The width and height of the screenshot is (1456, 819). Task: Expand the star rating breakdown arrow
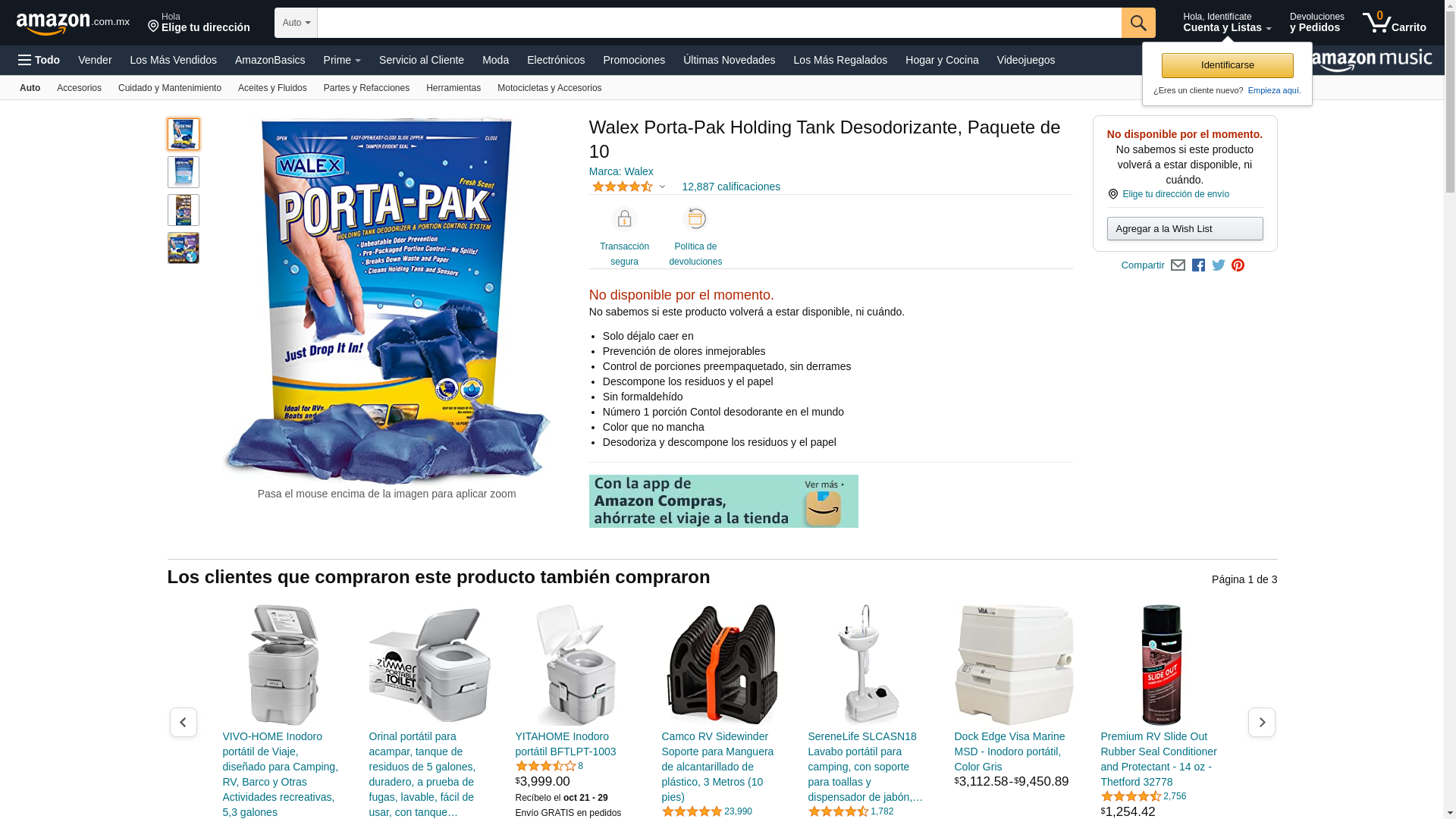662,187
